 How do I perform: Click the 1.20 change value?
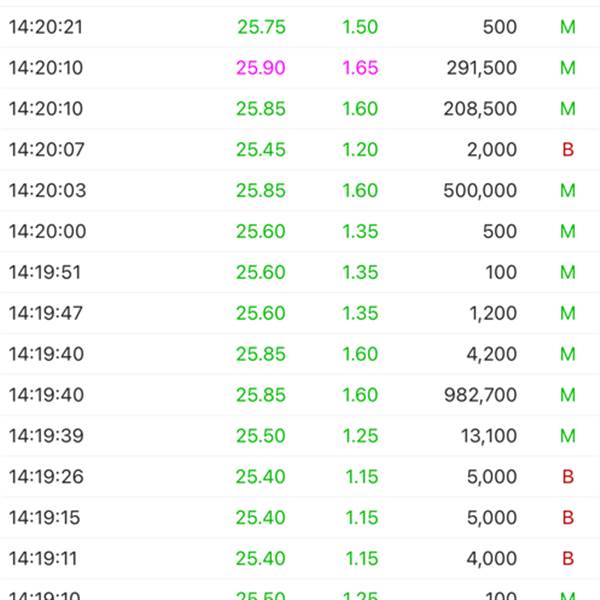(x=360, y=150)
